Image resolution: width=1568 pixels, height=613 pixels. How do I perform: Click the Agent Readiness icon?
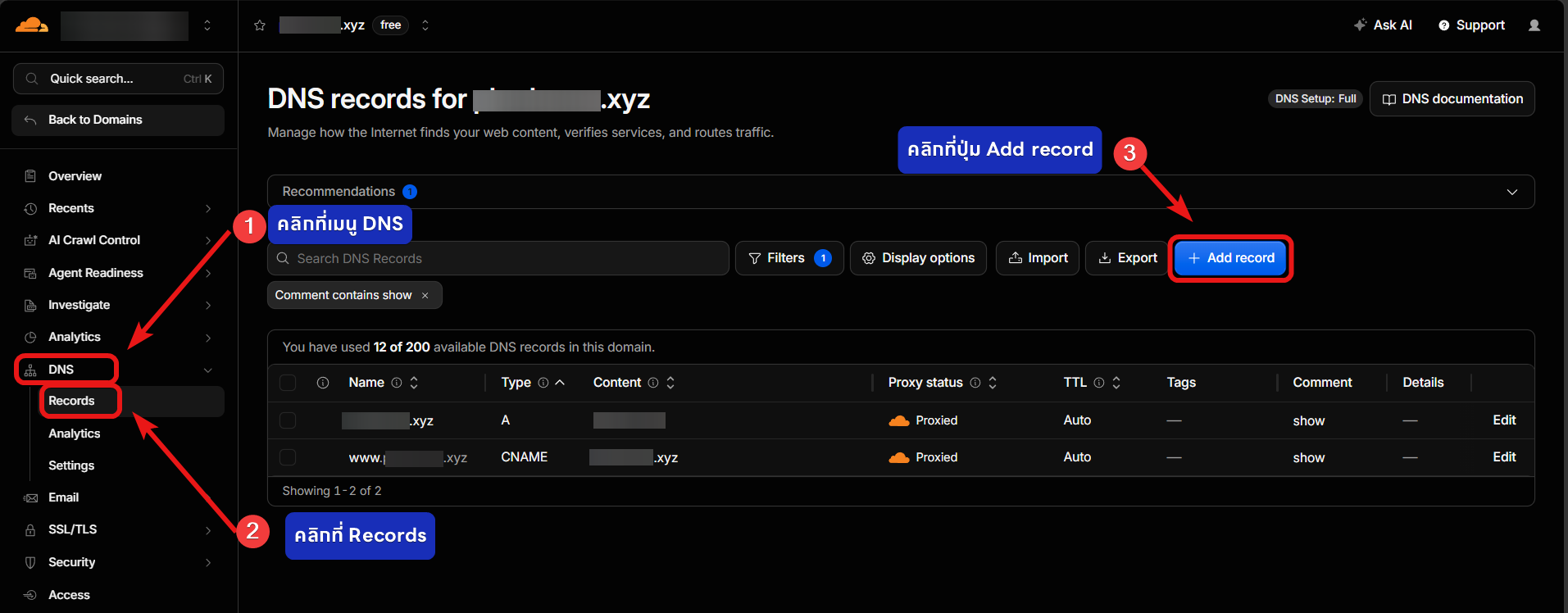tap(30, 273)
